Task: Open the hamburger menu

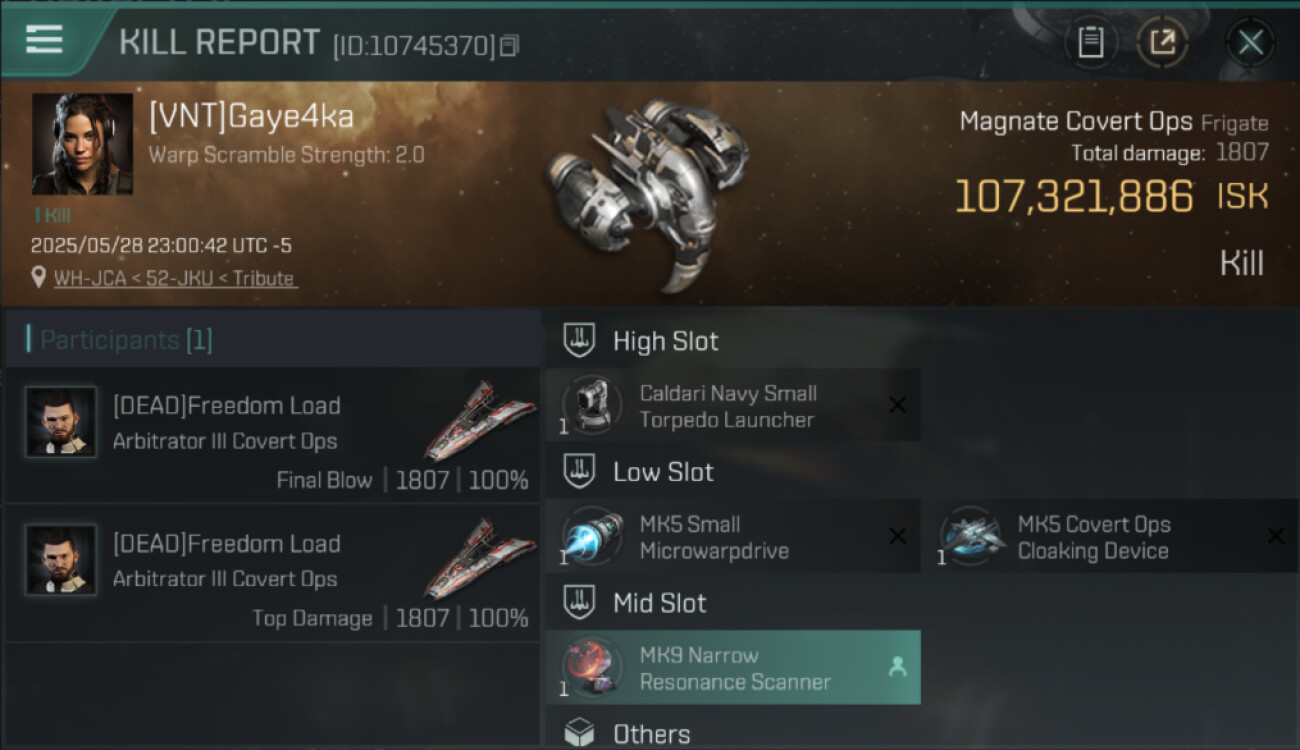Action: (x=44, y=40)
